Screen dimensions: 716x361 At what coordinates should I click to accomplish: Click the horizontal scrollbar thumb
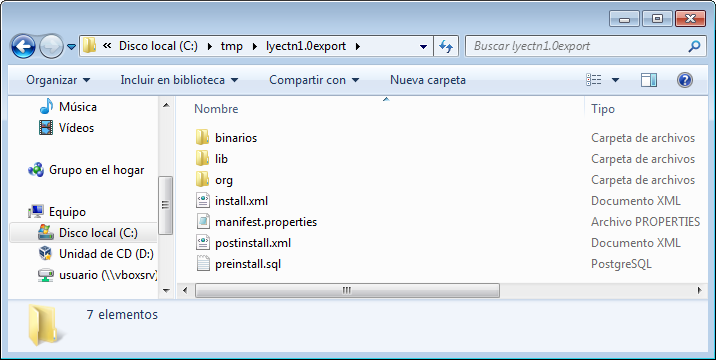point(347,290)
